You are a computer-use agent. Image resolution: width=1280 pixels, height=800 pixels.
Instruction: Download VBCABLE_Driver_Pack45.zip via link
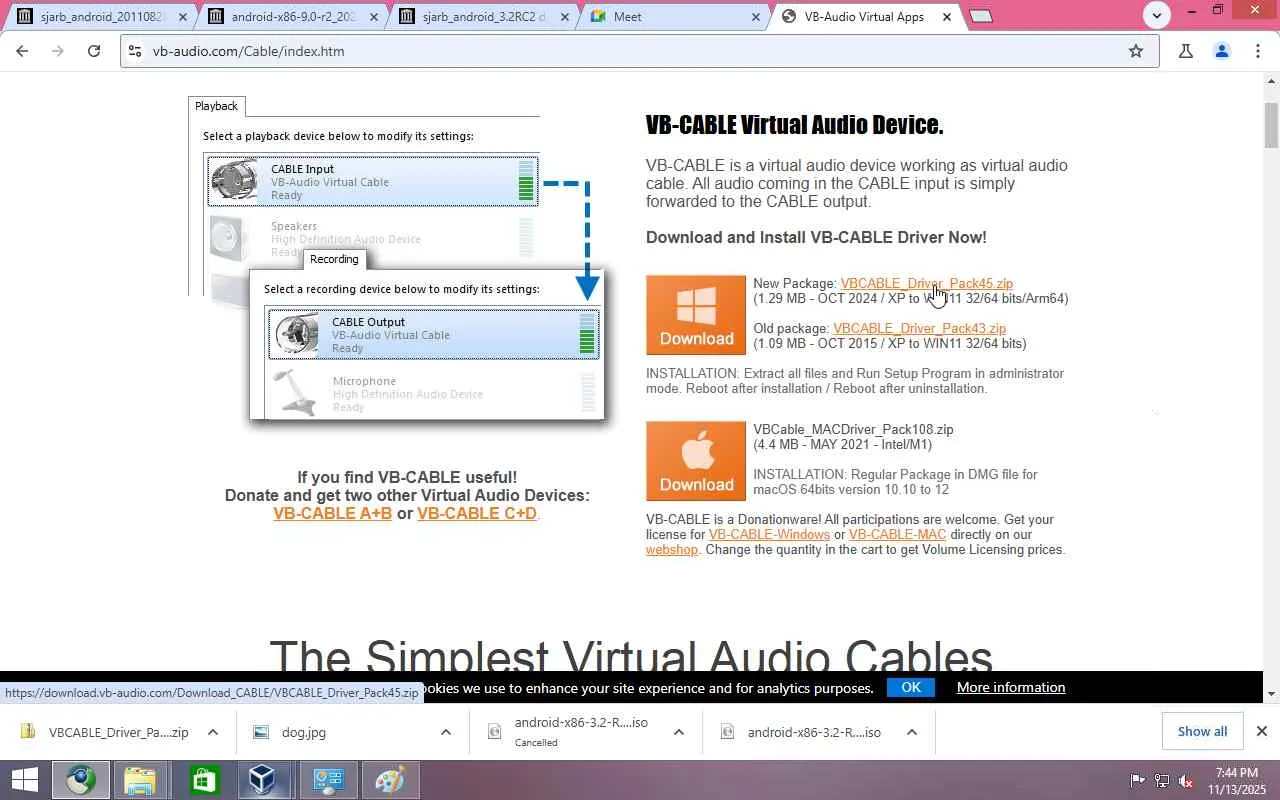tap(926, 284)
